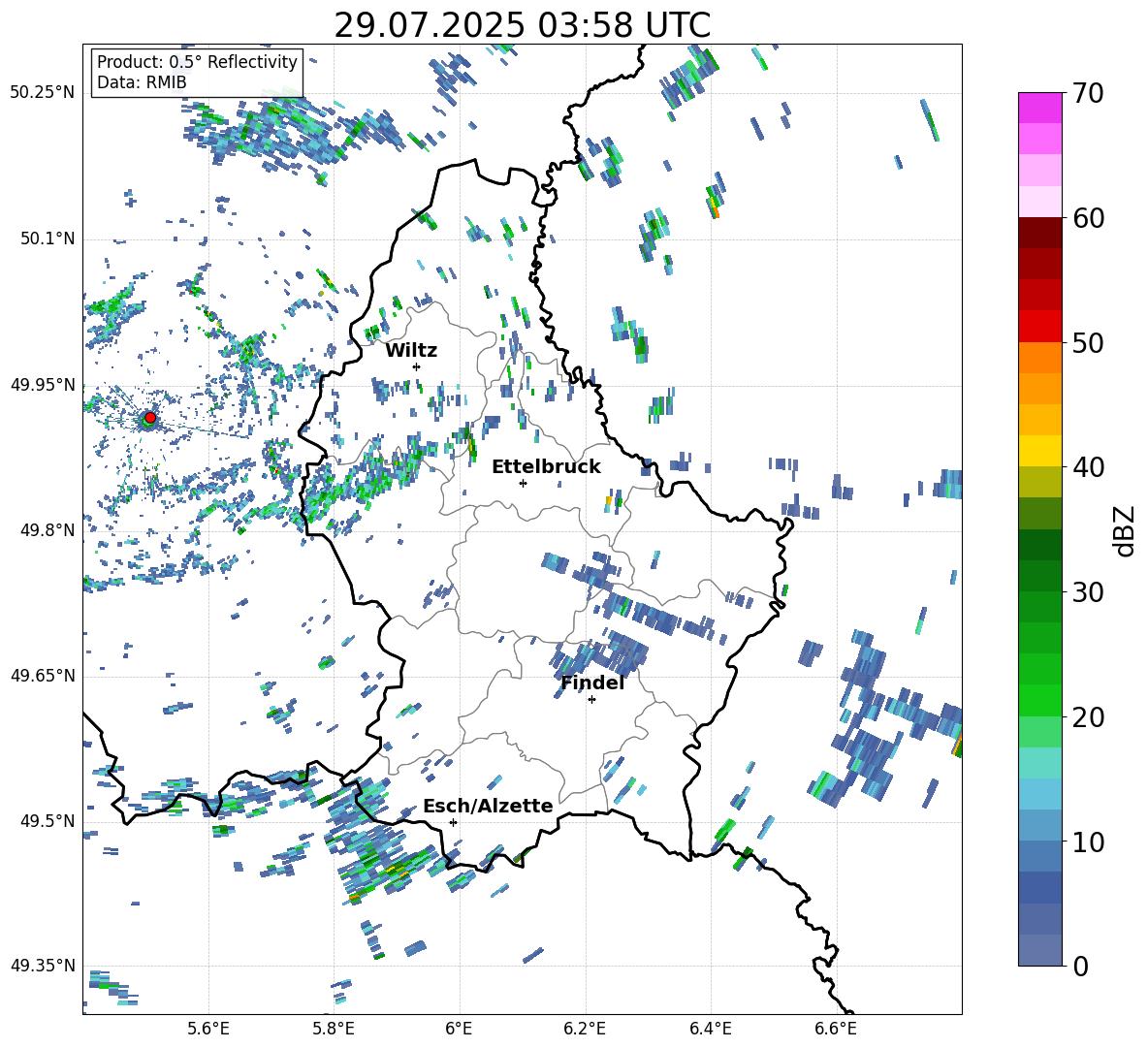Click the 30 value on the colorbar
1148x1048 pixels.
point(1088,591)
